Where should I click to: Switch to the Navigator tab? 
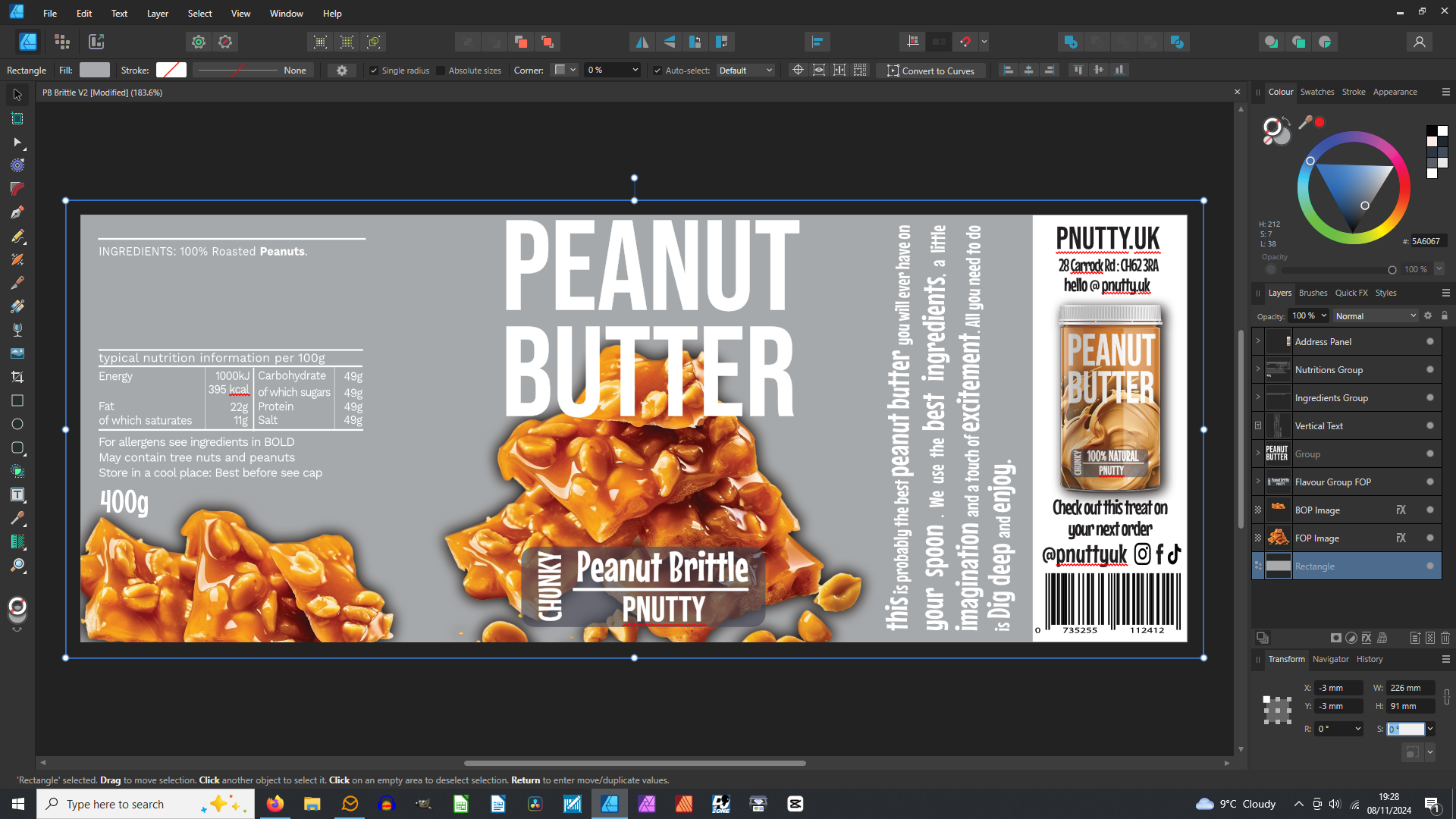click(x=1331, y=659)
